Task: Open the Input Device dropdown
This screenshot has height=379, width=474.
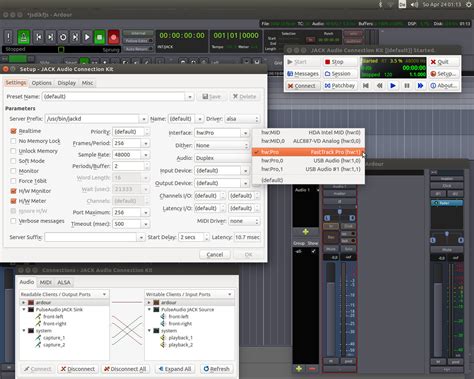Action: pos(245,171)
